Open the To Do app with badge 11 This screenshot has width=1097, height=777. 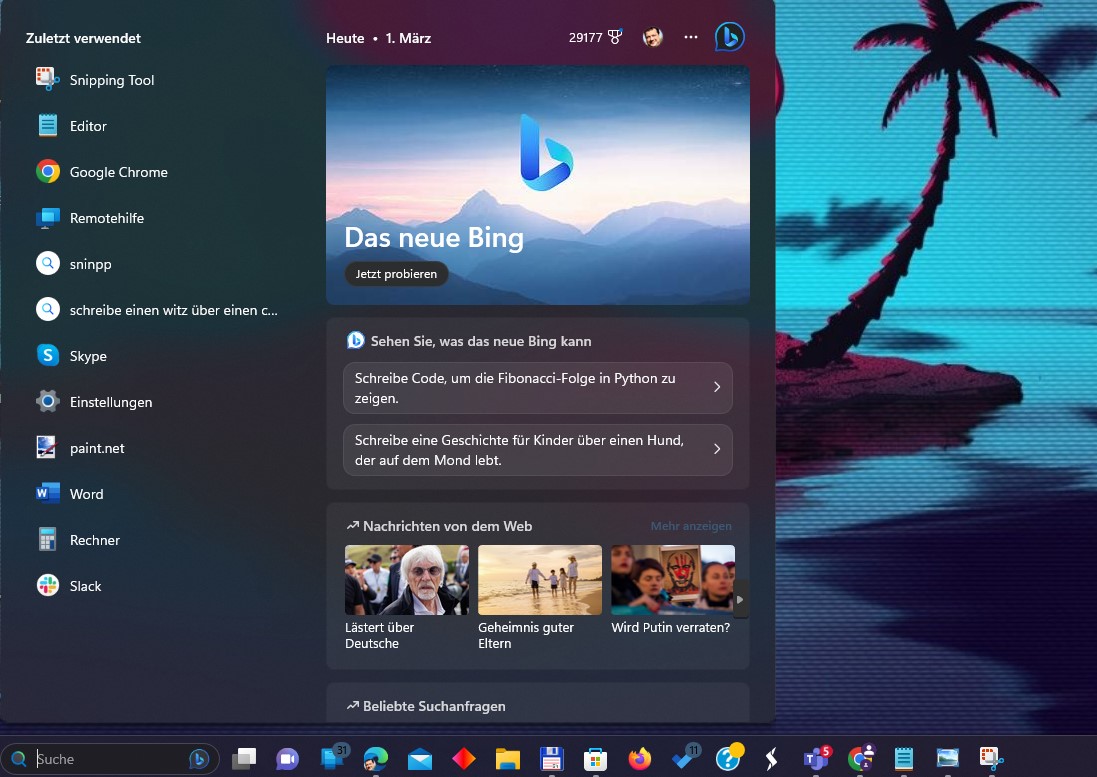(684, 759)
